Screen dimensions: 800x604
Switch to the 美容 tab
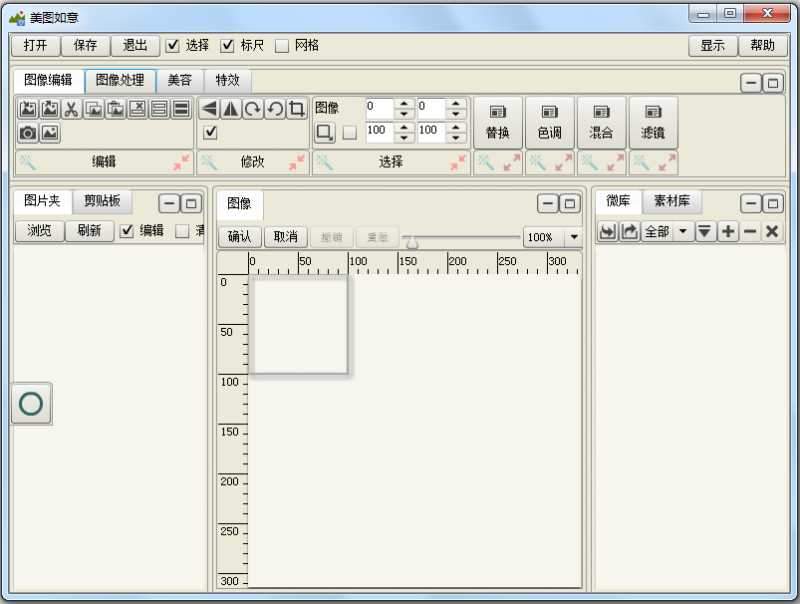180,80
